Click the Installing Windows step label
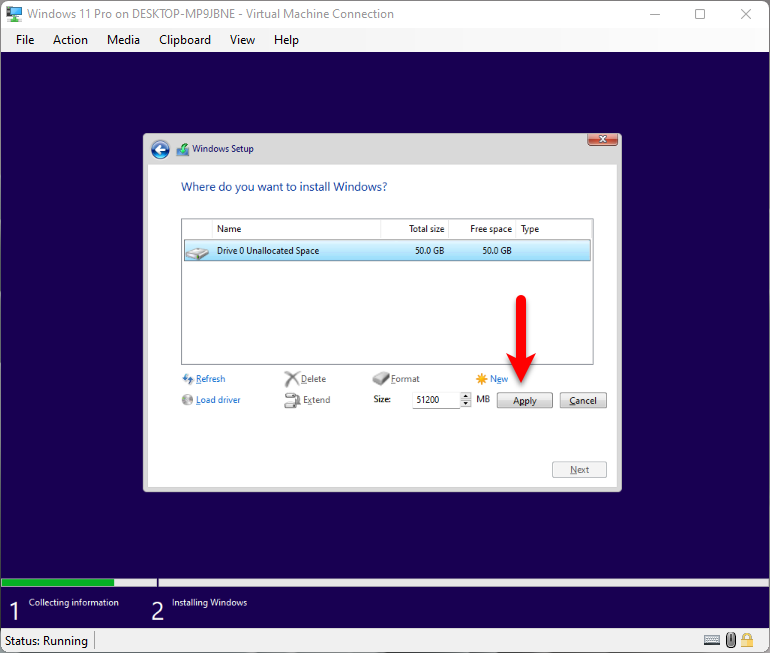The width and height of the screenshot is (770, 653). pyautogui.click(x=209, y=602)
